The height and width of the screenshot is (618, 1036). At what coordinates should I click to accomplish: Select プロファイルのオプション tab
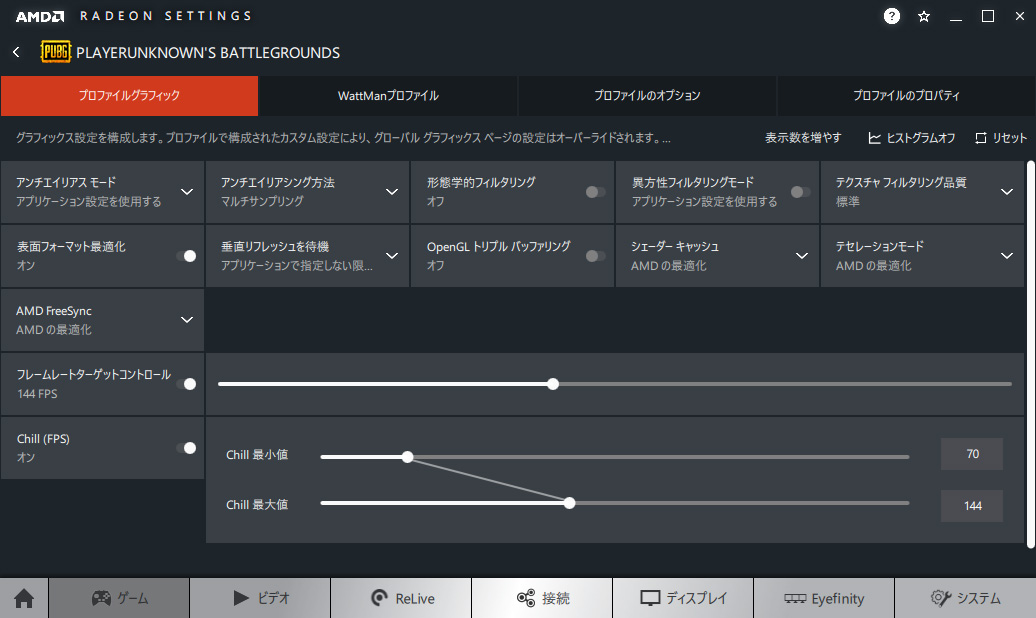[x=647, y=96]
